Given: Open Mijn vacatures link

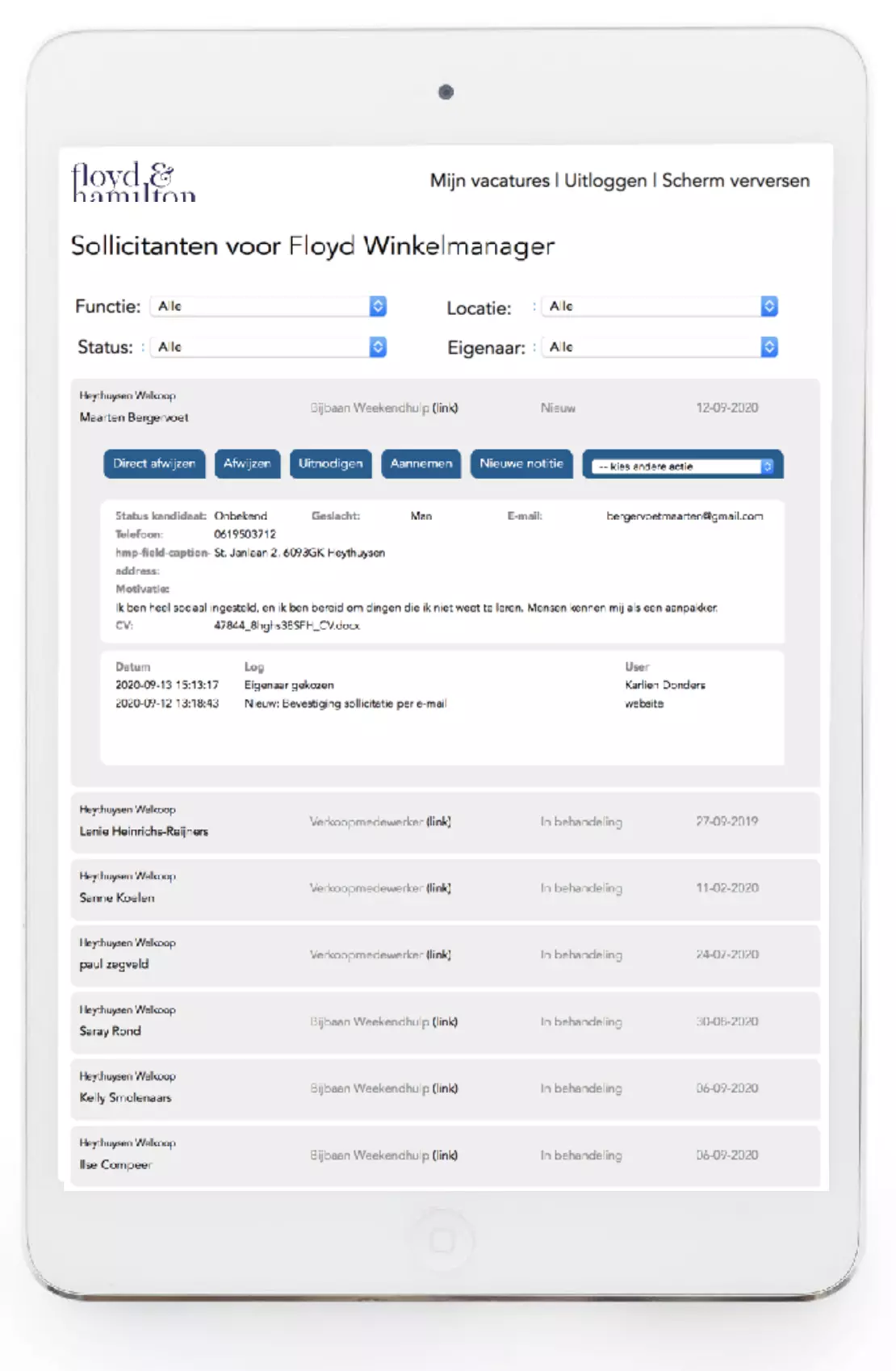Looking at the screenshot, I should point(489,181).
